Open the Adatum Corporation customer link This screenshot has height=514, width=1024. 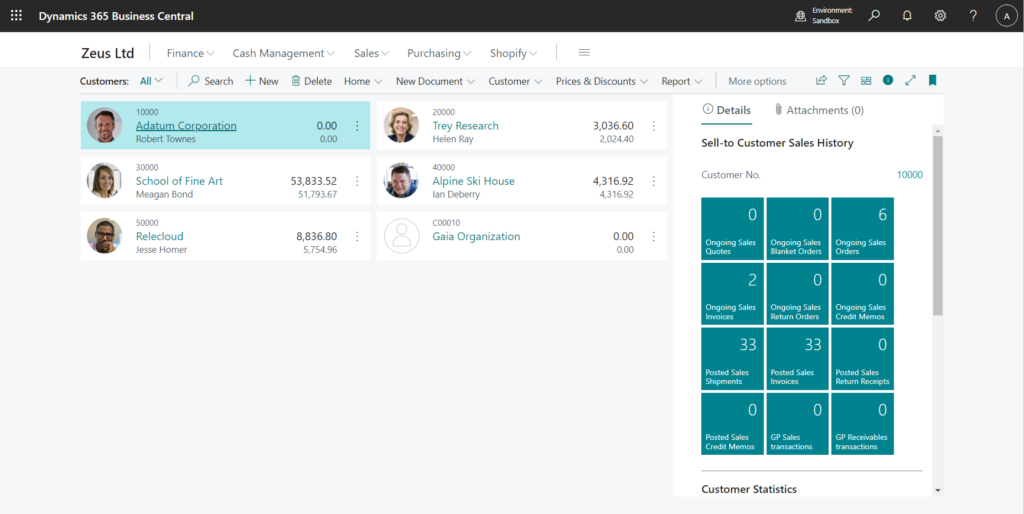[x=186, y=125]
